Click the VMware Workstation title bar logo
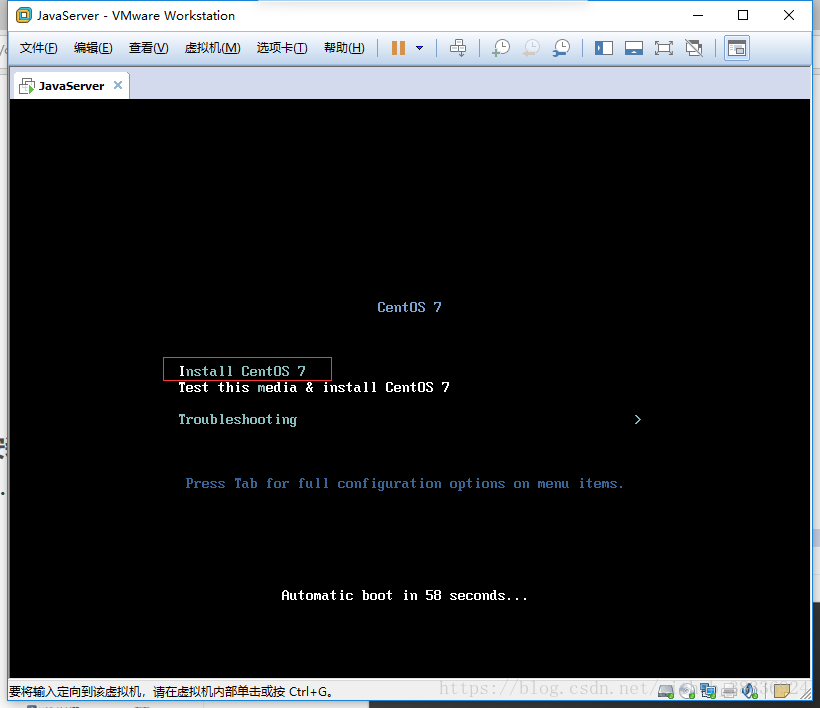This screenshot has width=820, height=708. pyautogui.click(x=24, y=15)
